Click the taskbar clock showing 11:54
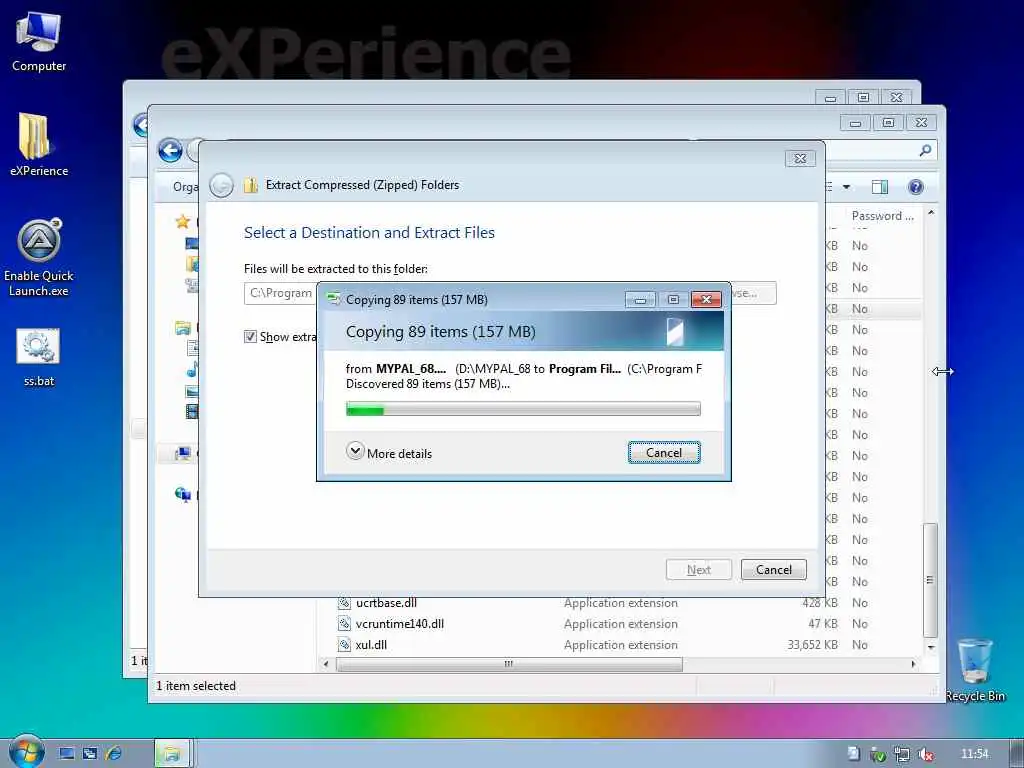This screenshot has width=1024, height=768. pyautogui.click(x=974, y=754)
